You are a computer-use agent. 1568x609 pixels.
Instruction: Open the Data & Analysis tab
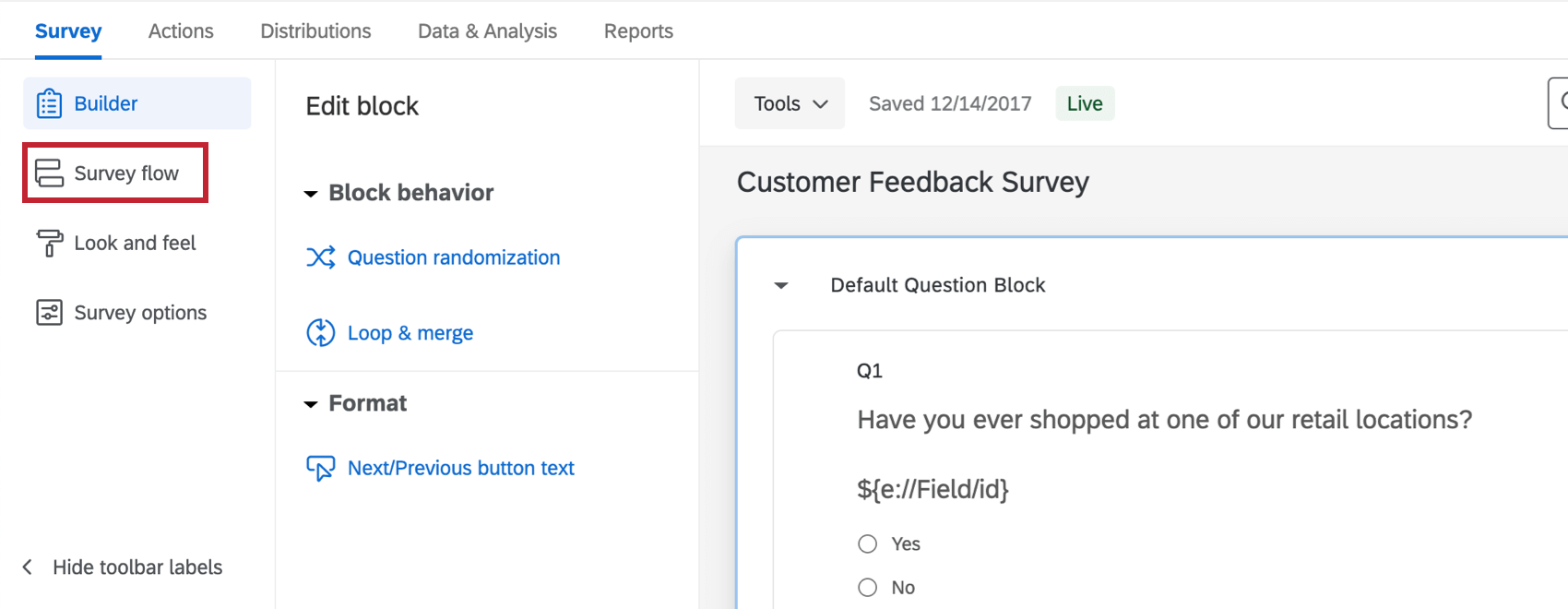click(487, 31)
